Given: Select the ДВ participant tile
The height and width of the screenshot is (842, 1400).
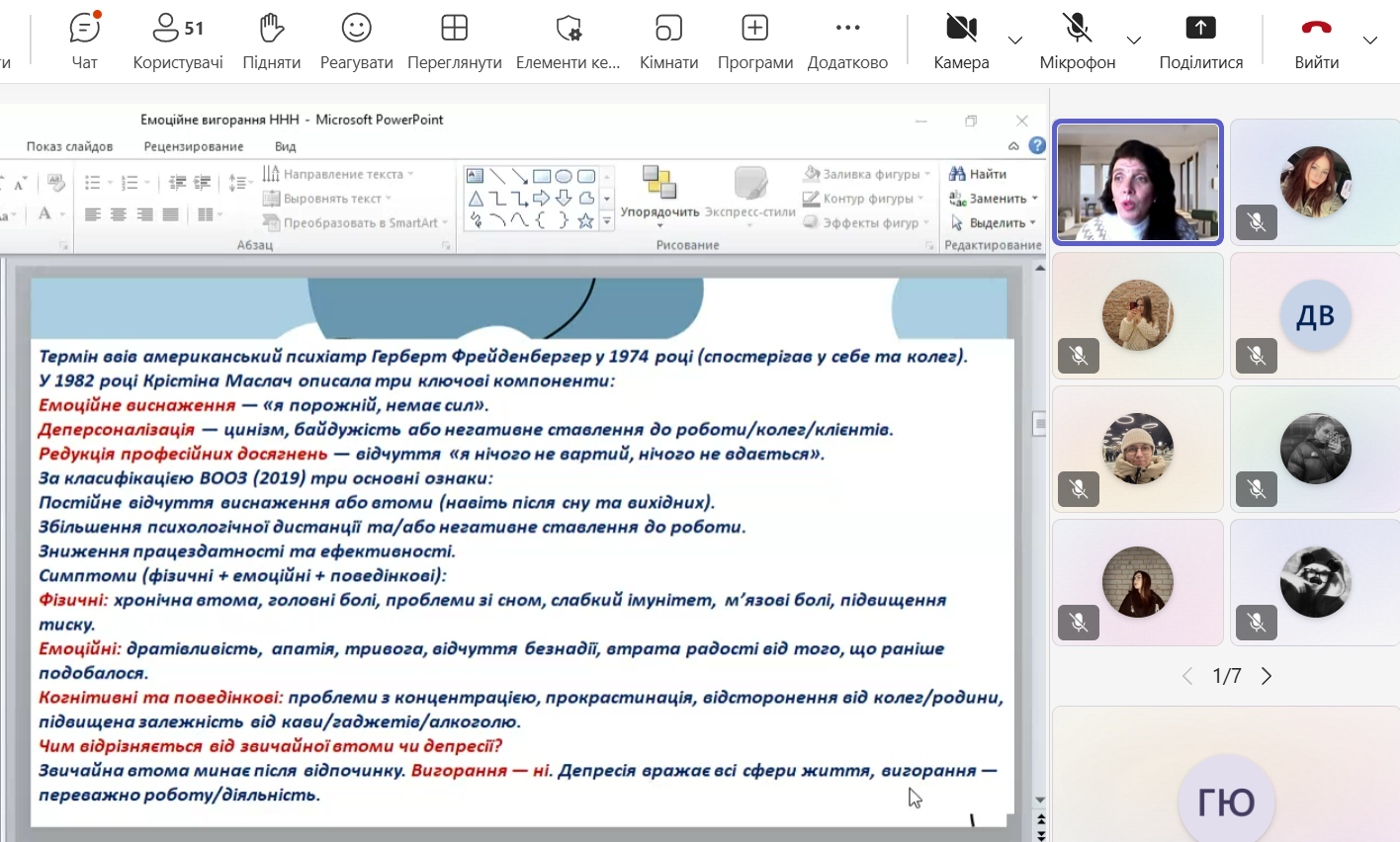Looking at the screenshot, I should (1315, 316).
